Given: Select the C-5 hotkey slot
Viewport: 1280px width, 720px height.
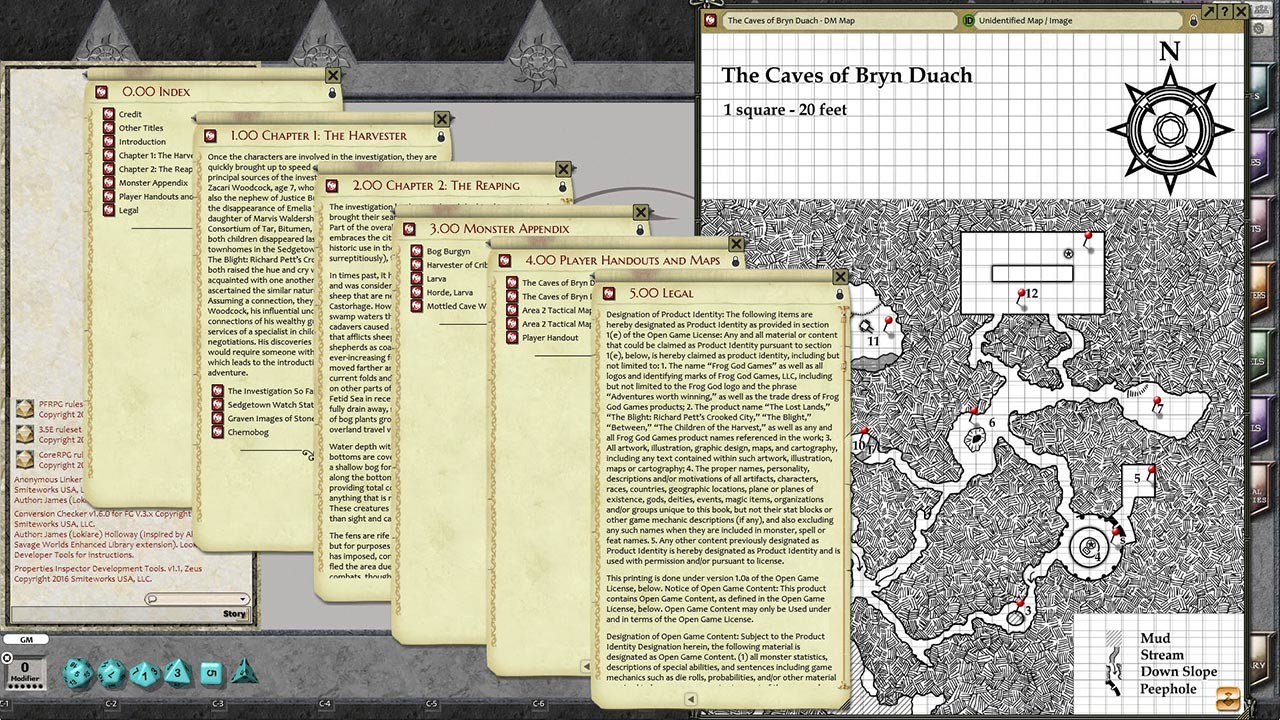Looking at the screenshot, I should [431, 704].
